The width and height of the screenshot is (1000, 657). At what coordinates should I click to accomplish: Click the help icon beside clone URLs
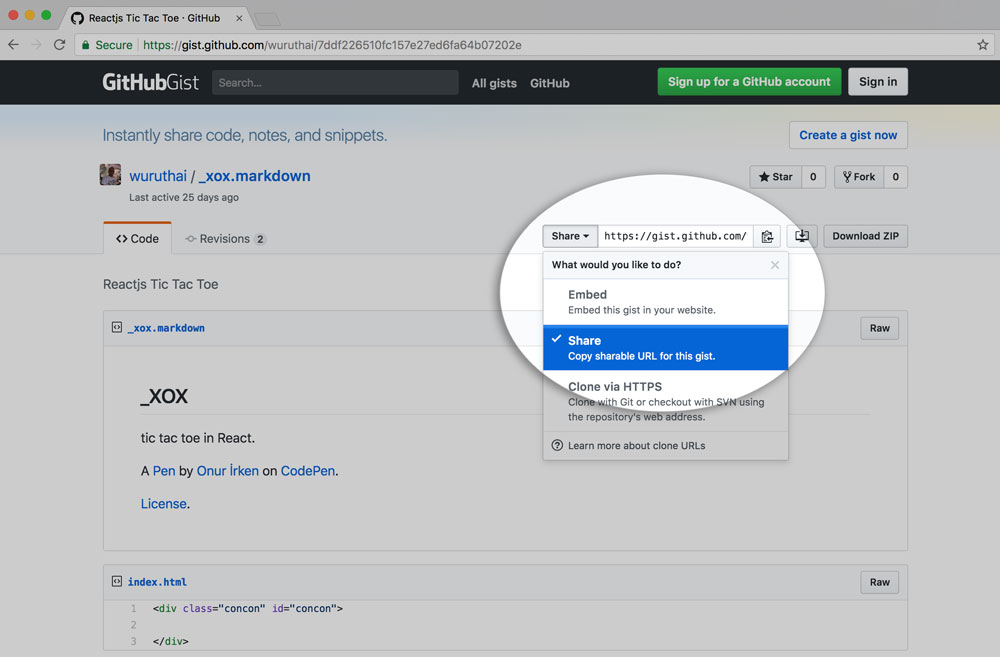click(x=557, y=445)
